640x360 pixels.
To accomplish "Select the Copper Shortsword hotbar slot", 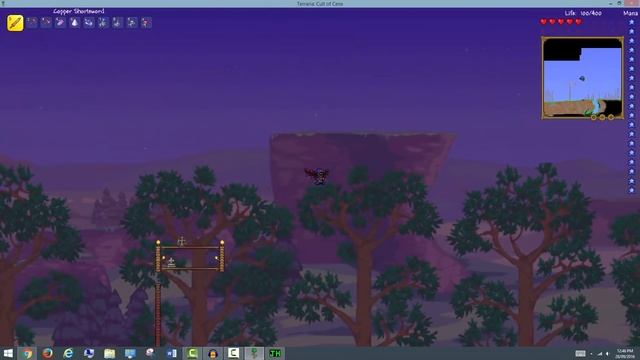I will coord(15,22).
